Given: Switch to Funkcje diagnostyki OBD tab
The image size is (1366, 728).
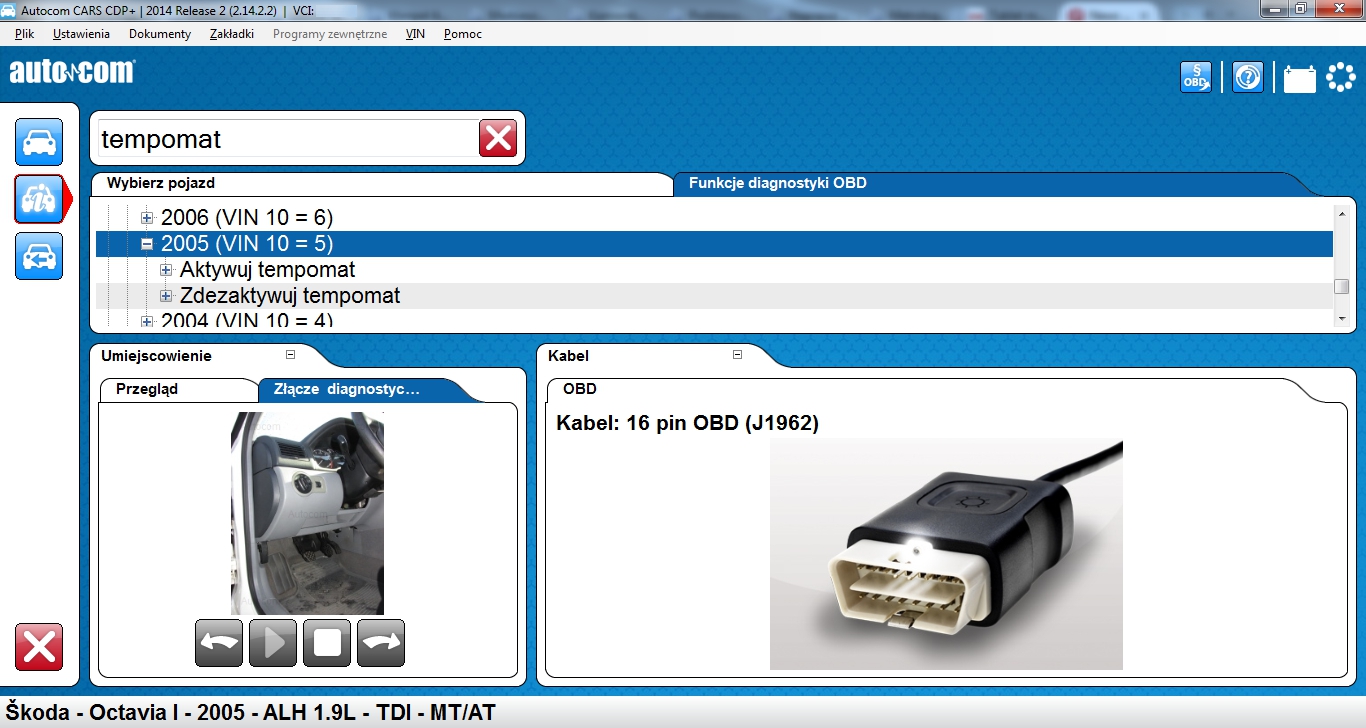Looking at the screenshot, I should coord(778,184).
